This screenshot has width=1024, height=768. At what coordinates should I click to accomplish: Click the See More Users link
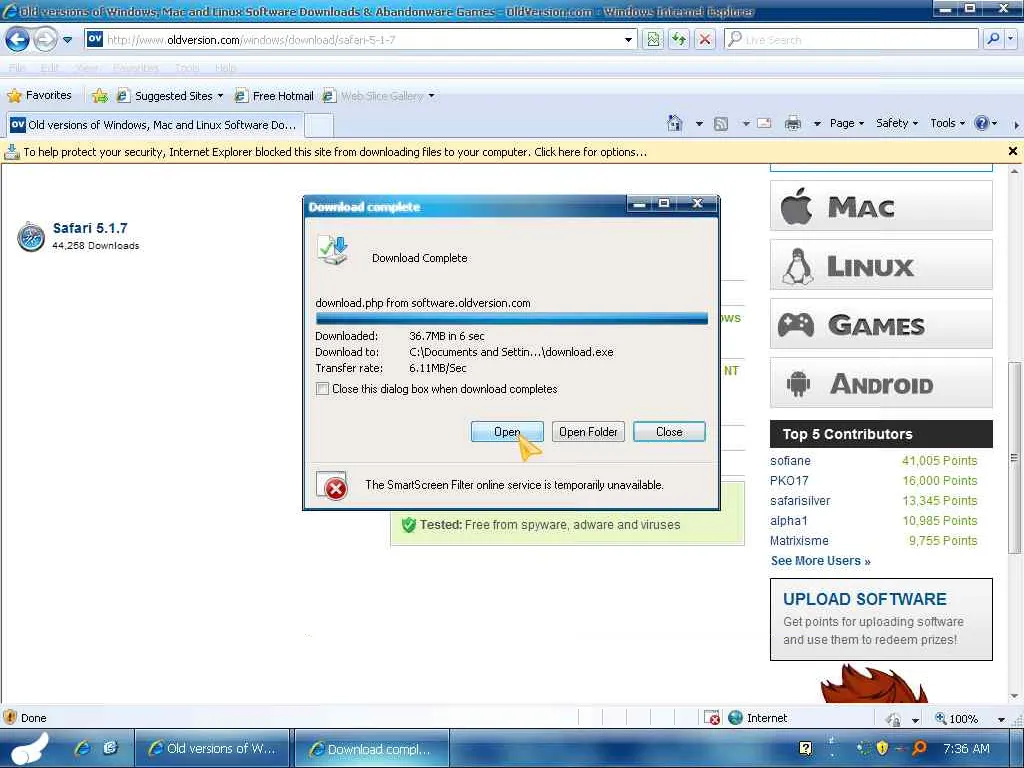(x=820, y=561)
